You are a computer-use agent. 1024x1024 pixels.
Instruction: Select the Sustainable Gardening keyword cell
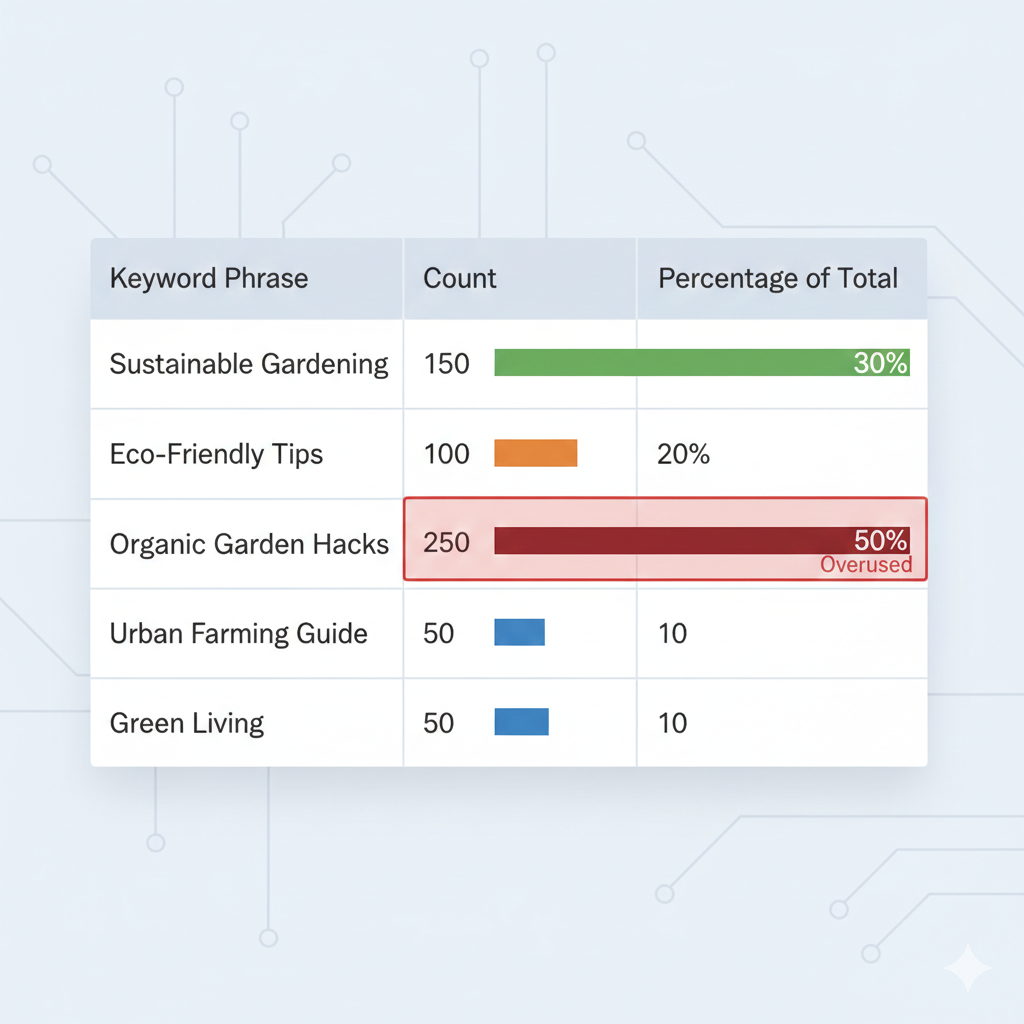point(249,364)
